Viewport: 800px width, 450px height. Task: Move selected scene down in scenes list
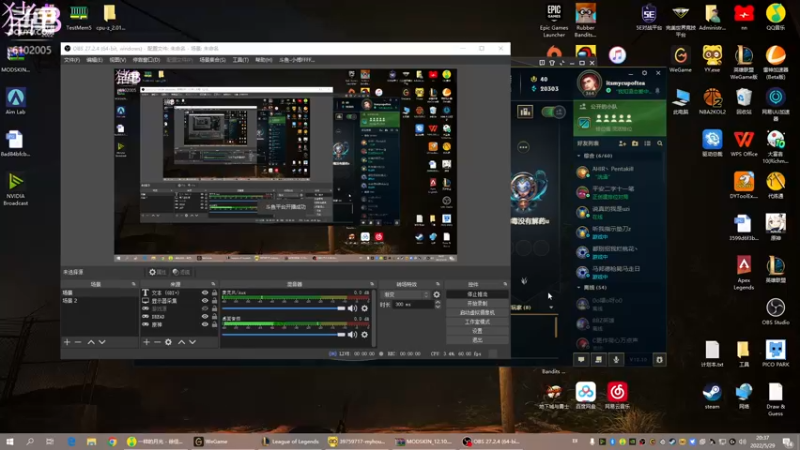[x=102, y=342]
